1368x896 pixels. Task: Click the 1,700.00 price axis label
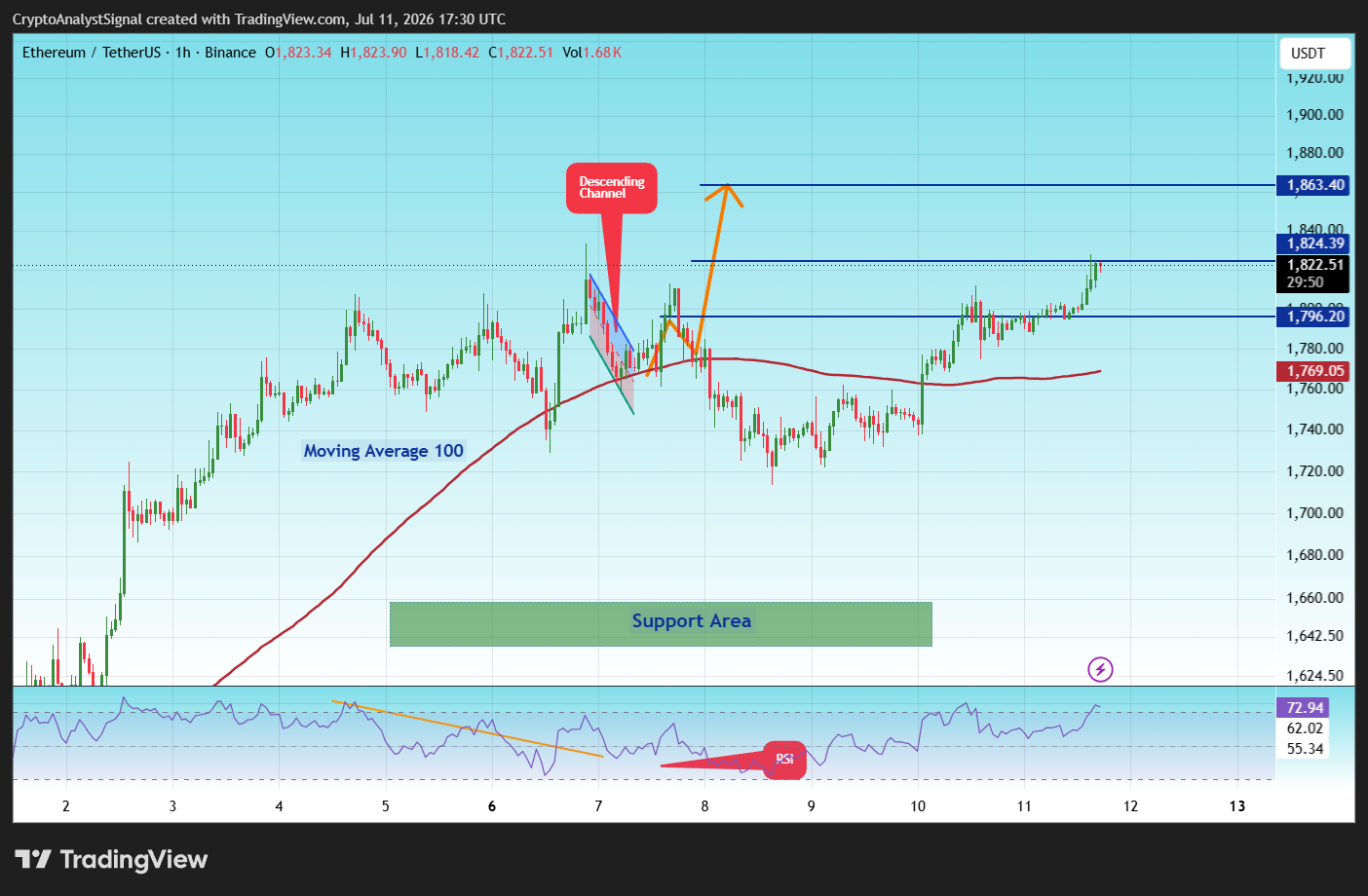[1314, 513]
